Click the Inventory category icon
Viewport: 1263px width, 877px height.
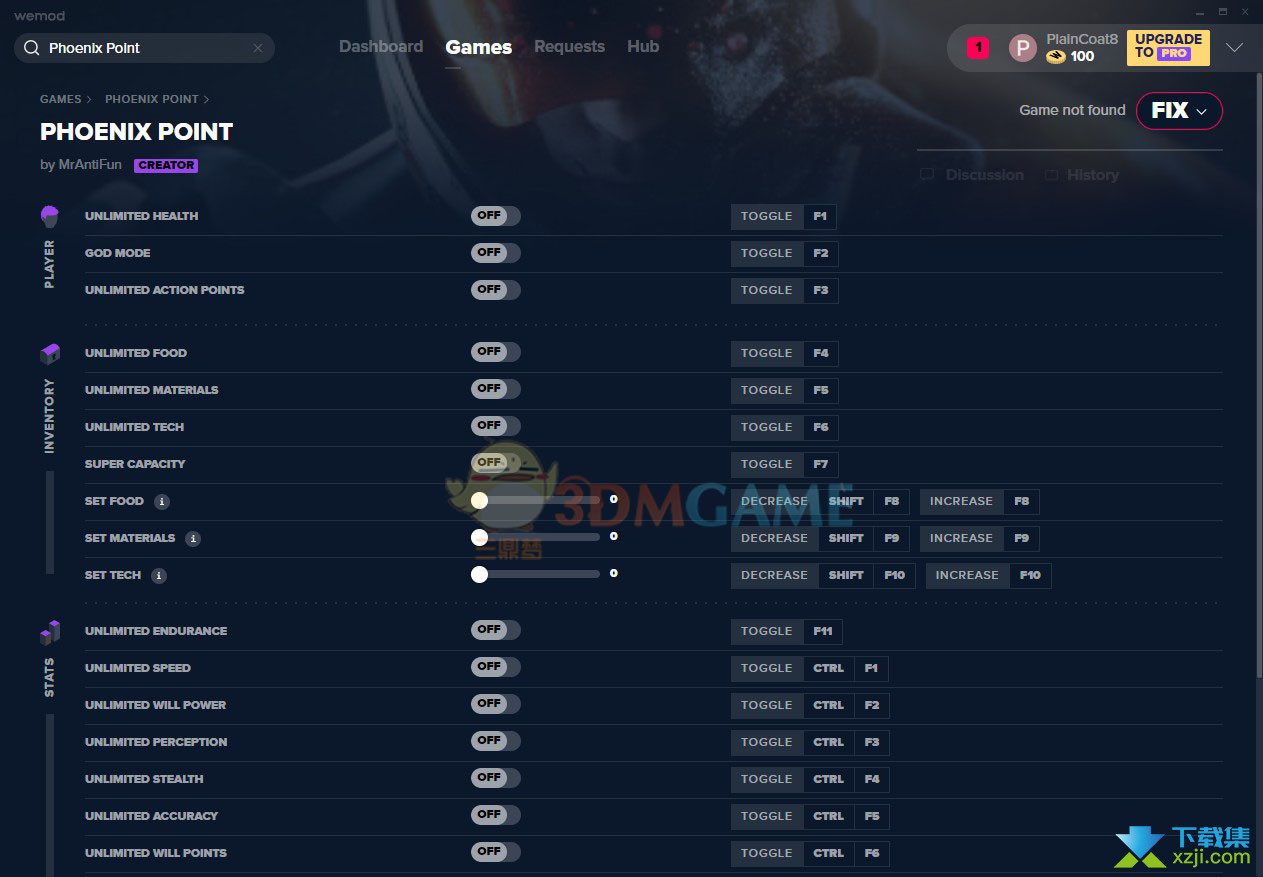49,354
